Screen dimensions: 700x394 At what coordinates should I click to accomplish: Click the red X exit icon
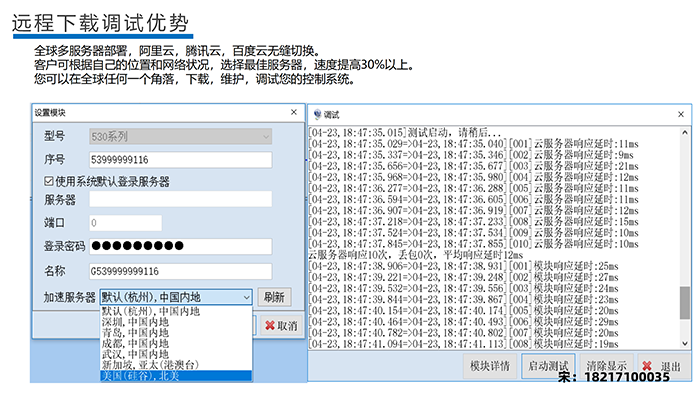[x=647, y=366]
